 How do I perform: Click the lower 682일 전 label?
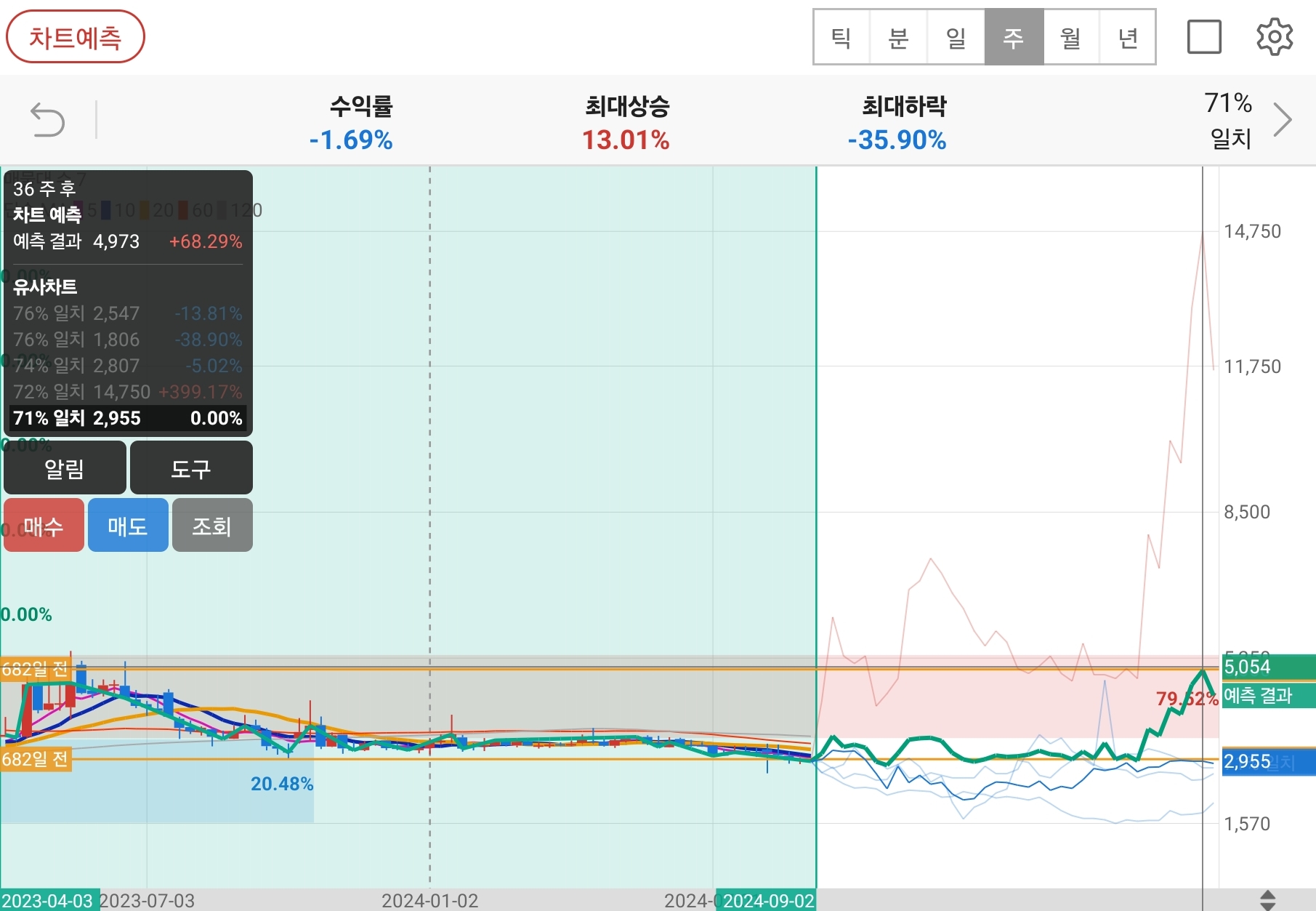[x=36, y=760]
